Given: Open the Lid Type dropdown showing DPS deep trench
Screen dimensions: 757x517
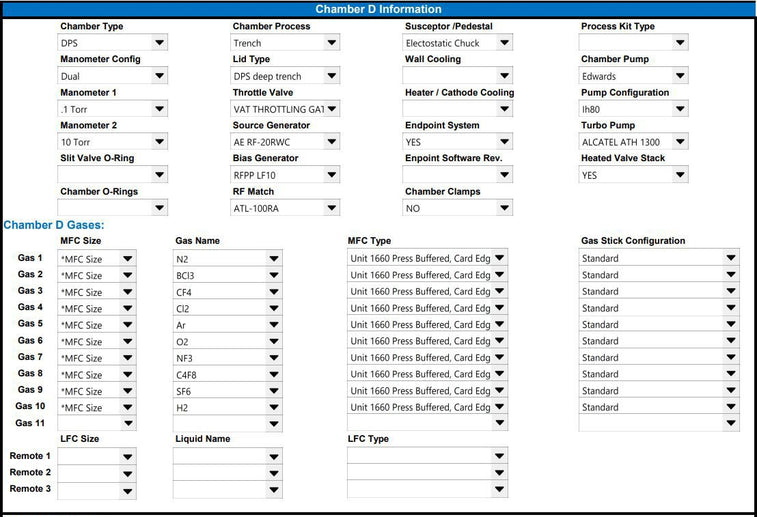Looking at the screenshot, I should pos(285,76).
